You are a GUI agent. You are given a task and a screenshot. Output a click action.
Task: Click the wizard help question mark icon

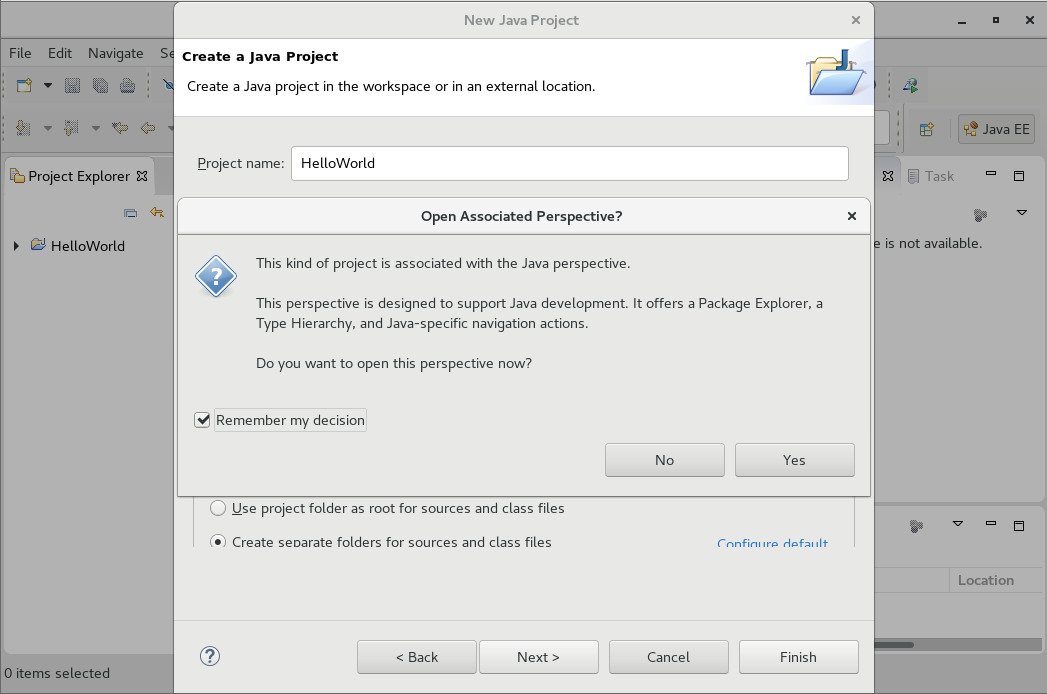(x=210, y=656)
